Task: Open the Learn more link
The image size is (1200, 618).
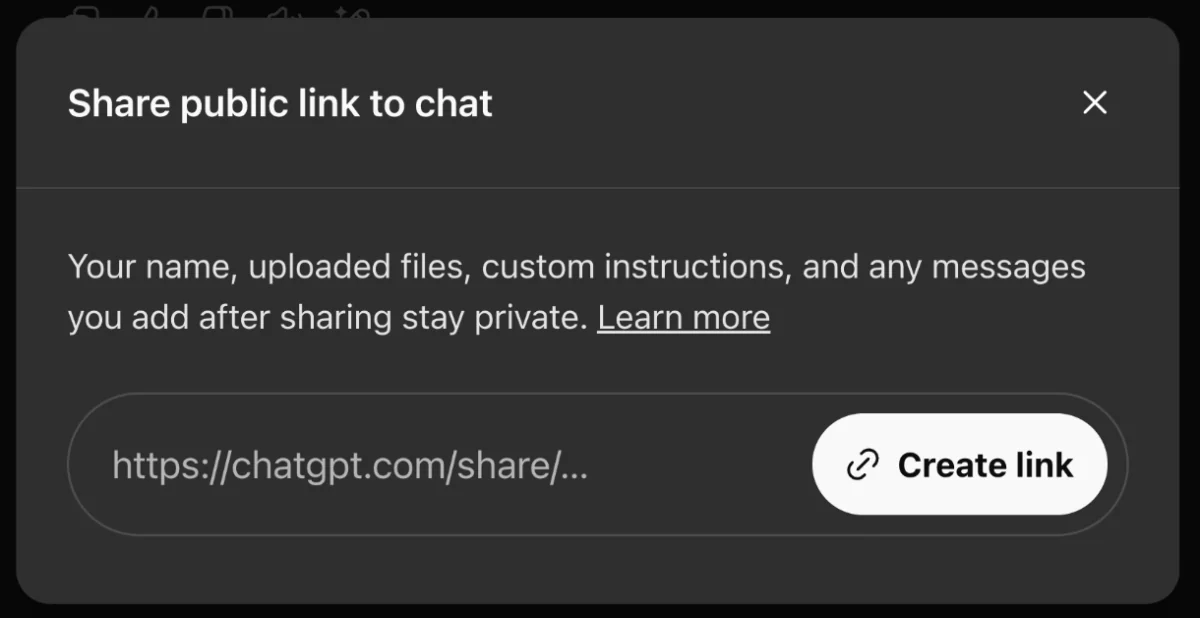Action: pyautogui.click(x=684, y=318)
